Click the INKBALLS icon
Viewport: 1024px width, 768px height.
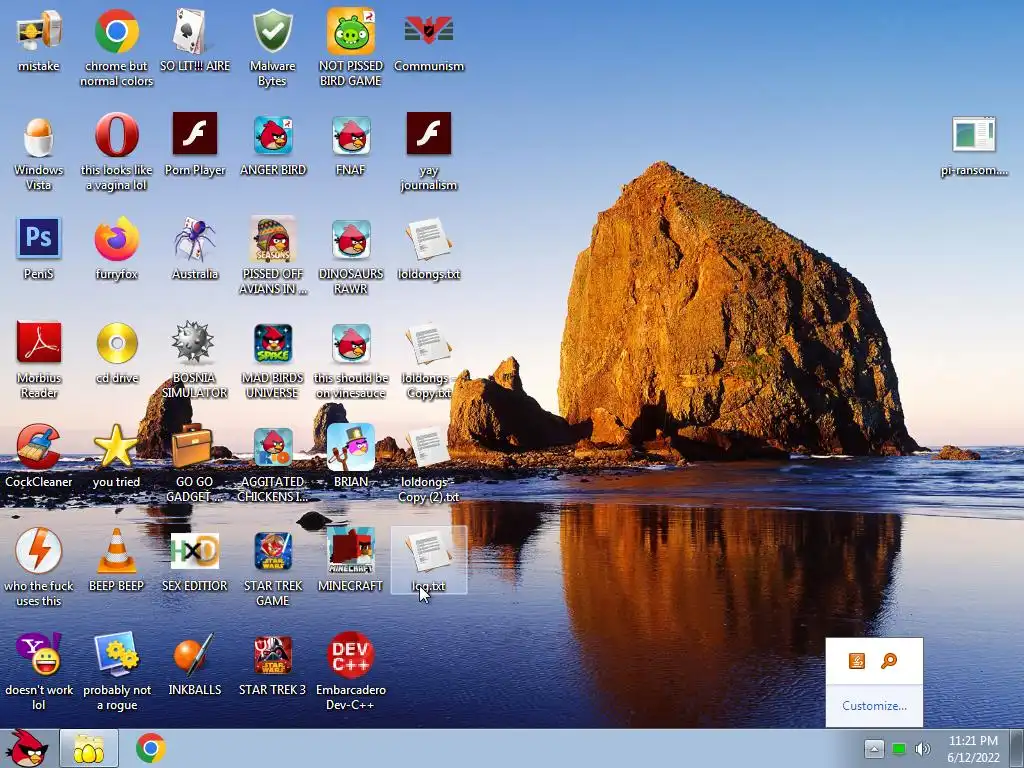[195, 664]
